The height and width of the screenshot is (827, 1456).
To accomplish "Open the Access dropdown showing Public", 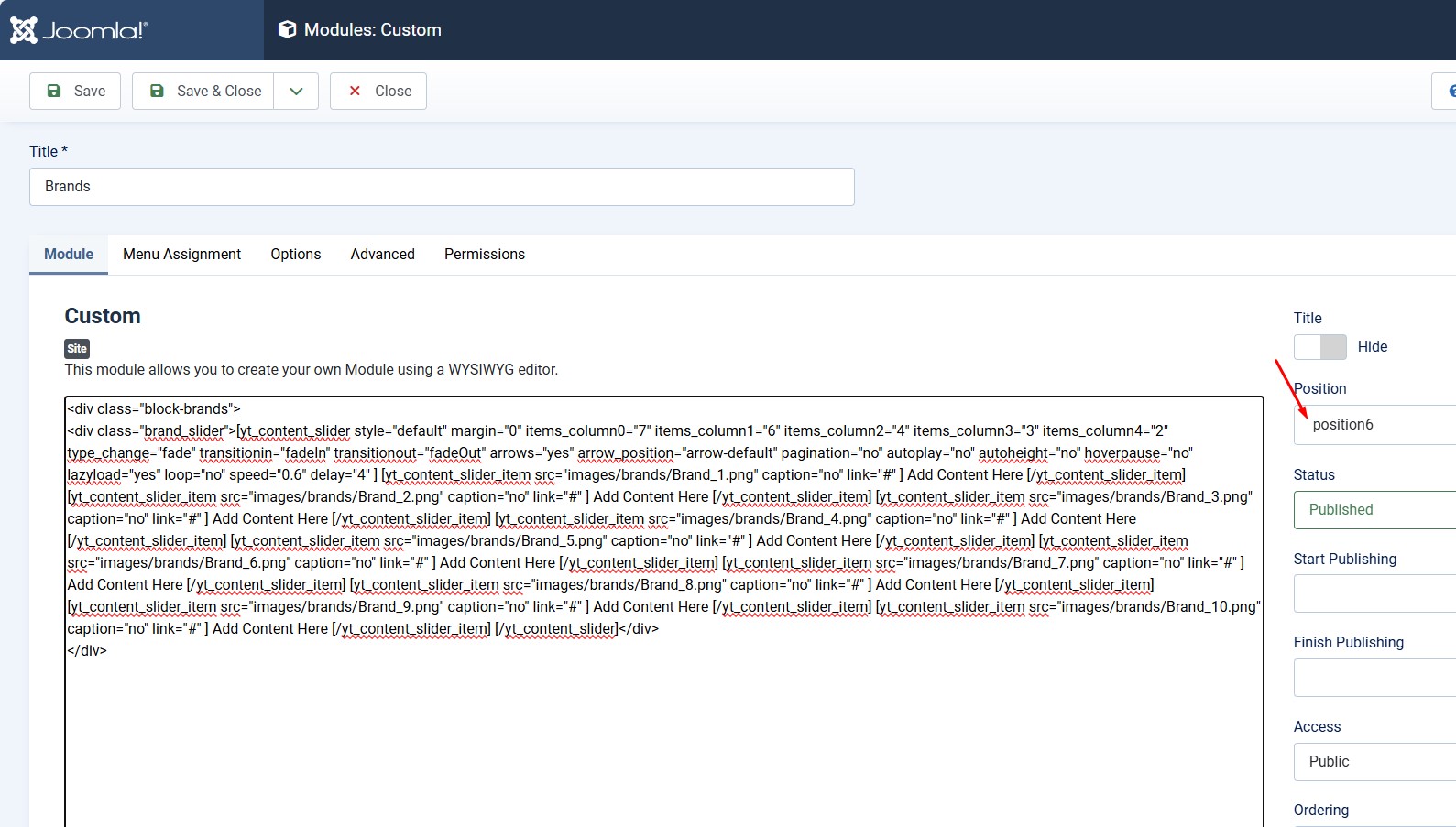I will pos(1374,762).
